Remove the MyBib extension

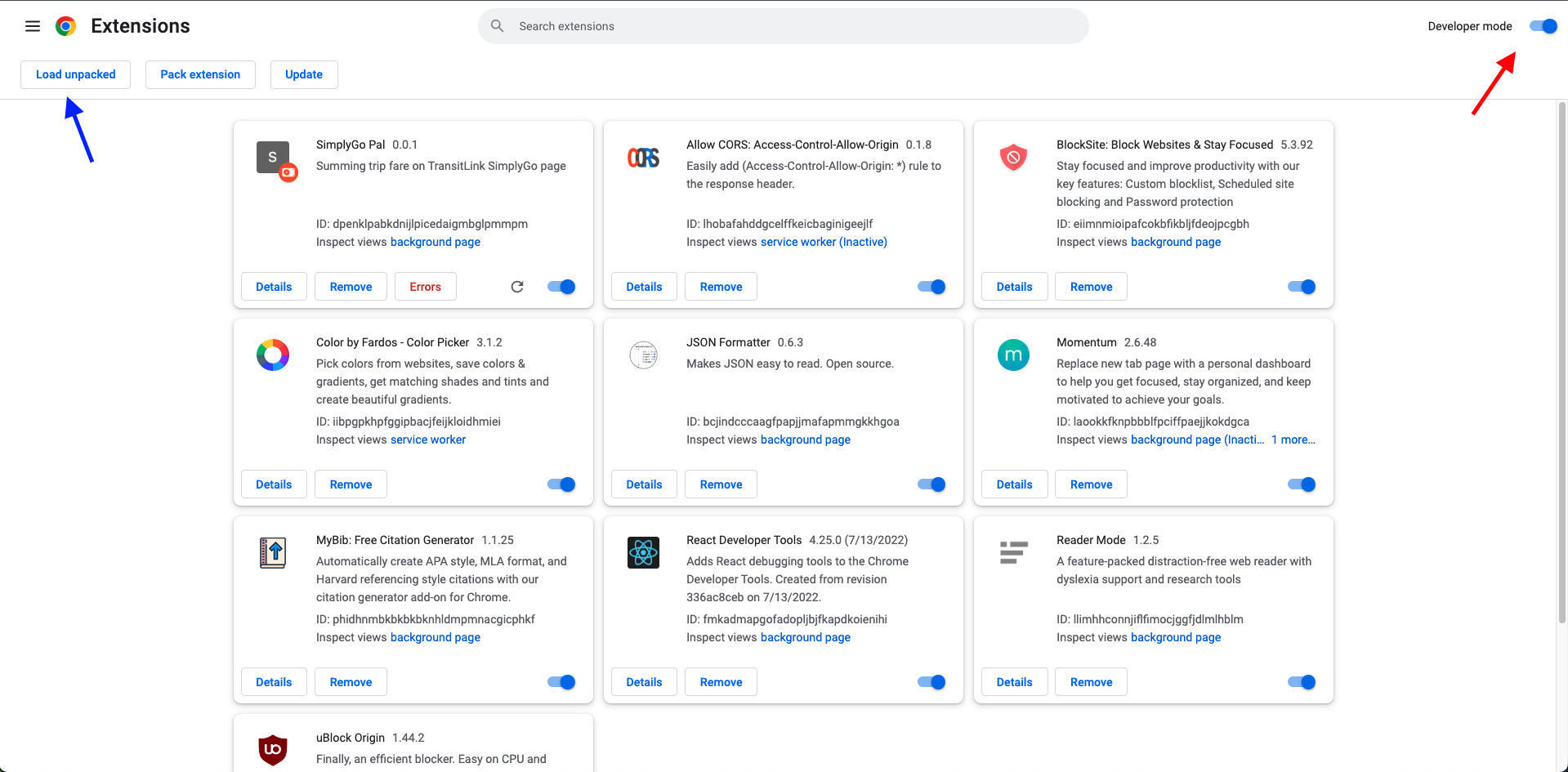[x=351, y=682]
